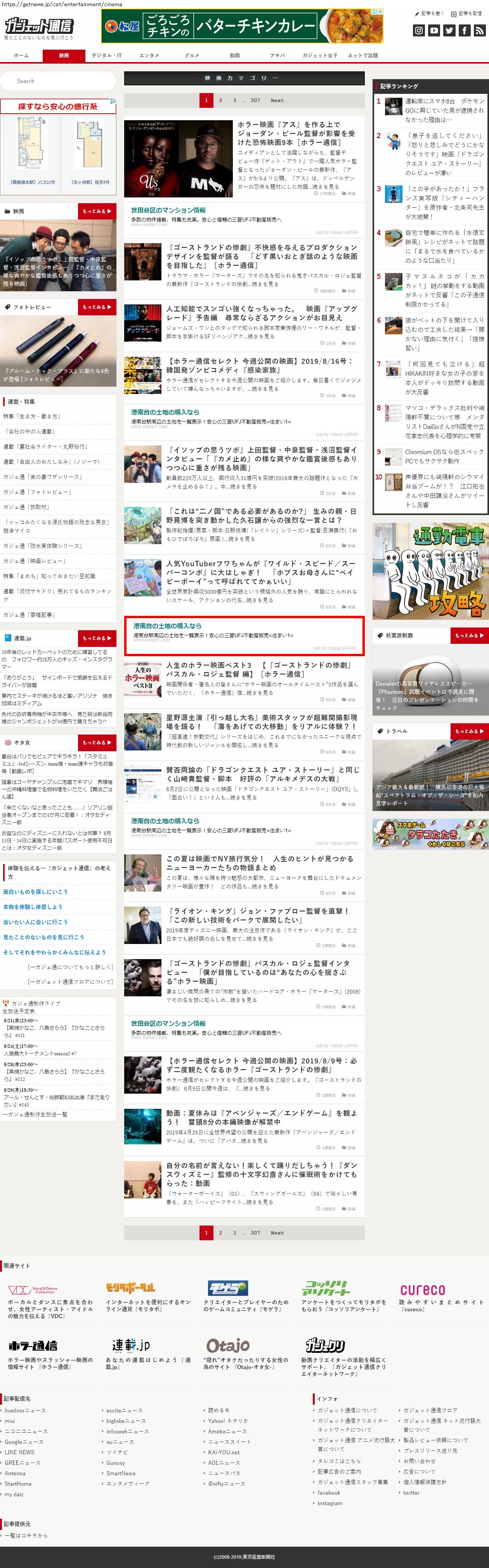
Task: Open the モリタポータル logo
Action: (130, 1287)
